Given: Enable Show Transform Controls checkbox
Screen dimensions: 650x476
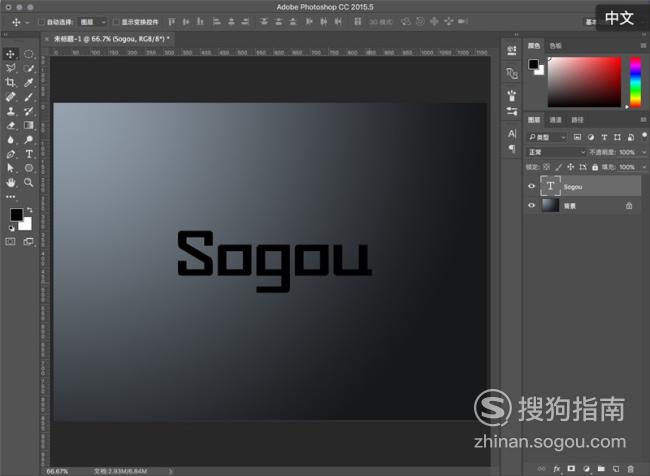Looking at the screenshot, I should [x=116, y=22].
